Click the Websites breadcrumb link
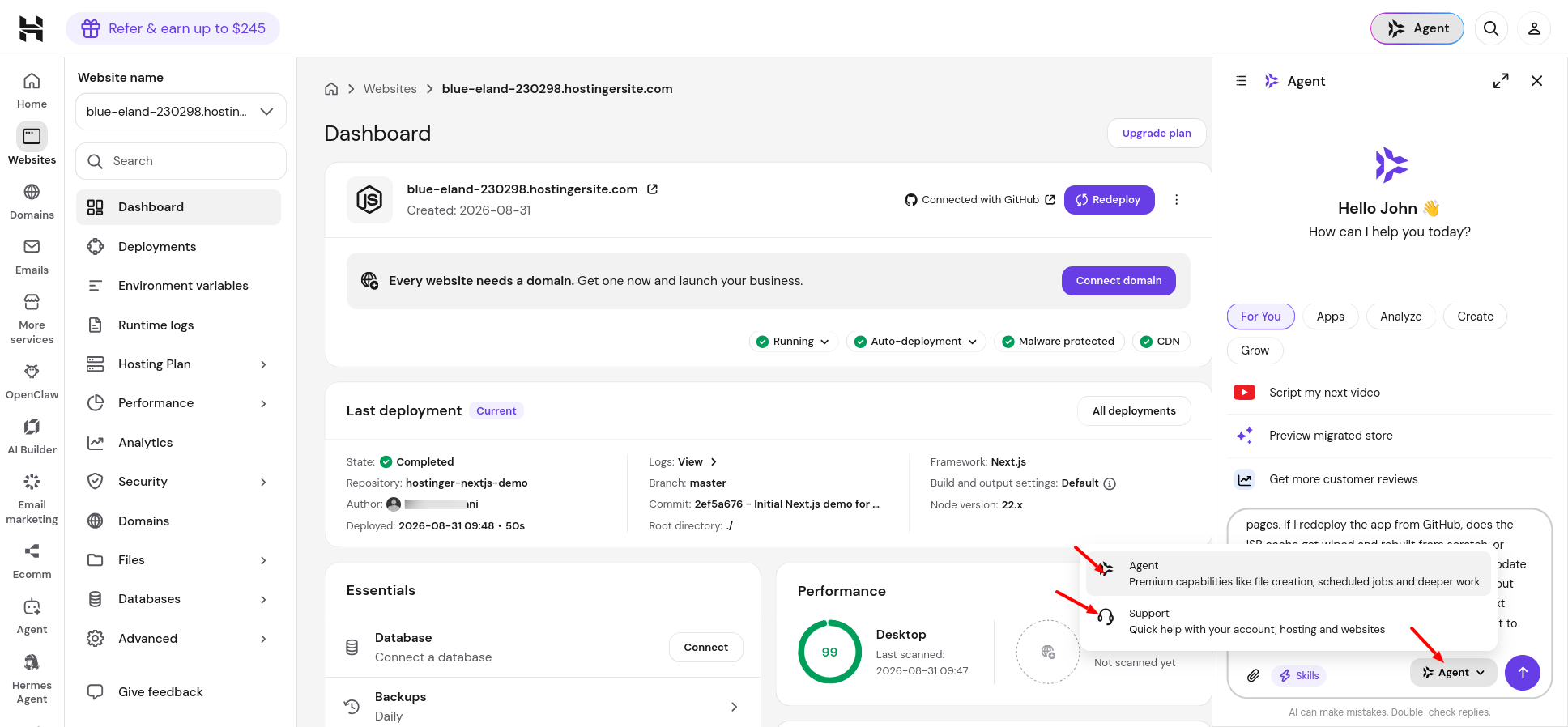The width and height of the screenshot is (1568, 727). pos(390,89)
